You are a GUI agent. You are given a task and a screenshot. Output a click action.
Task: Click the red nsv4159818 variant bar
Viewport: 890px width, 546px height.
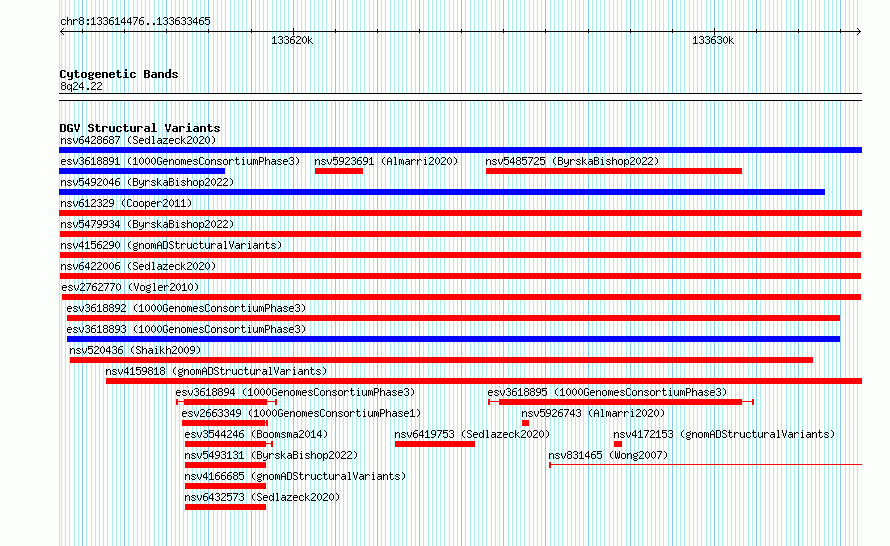(484, 381)
